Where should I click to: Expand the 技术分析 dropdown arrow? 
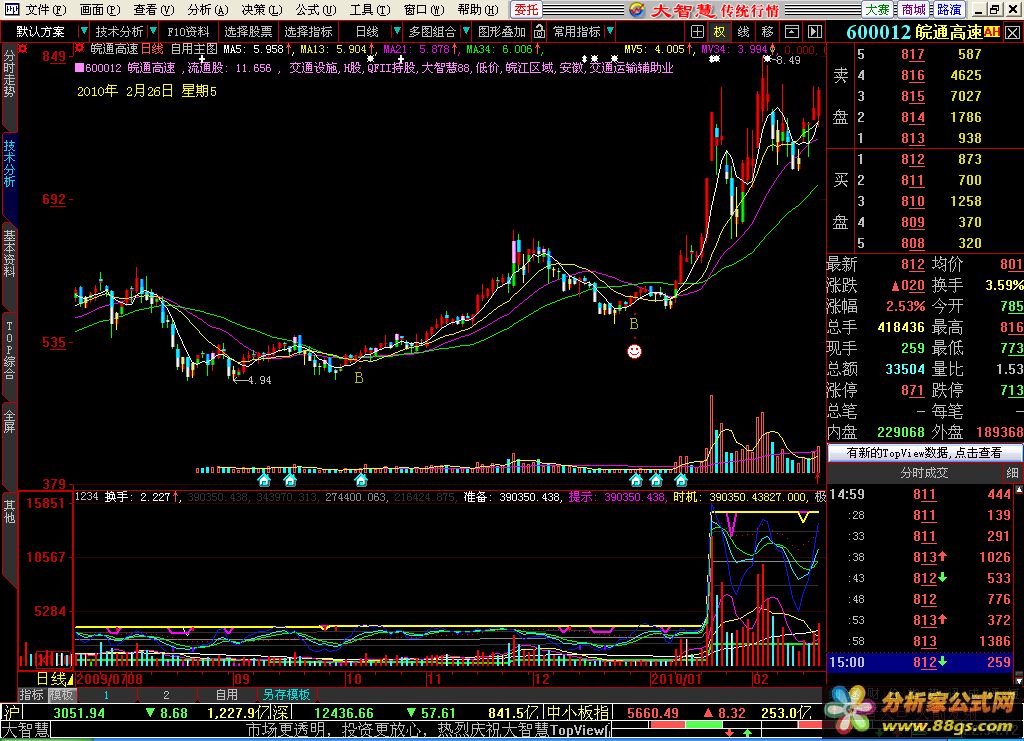pos(153,31)
